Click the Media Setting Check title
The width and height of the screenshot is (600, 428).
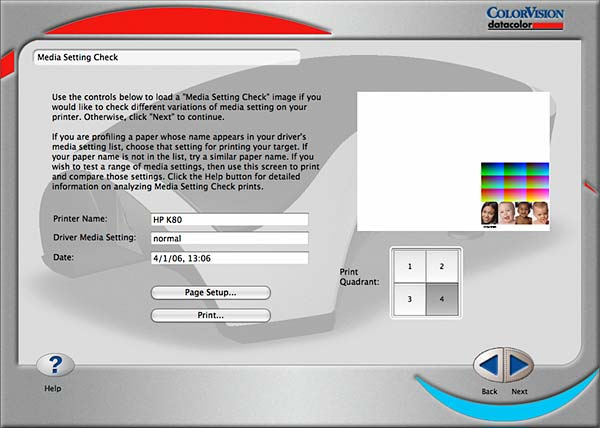[78, 57]
